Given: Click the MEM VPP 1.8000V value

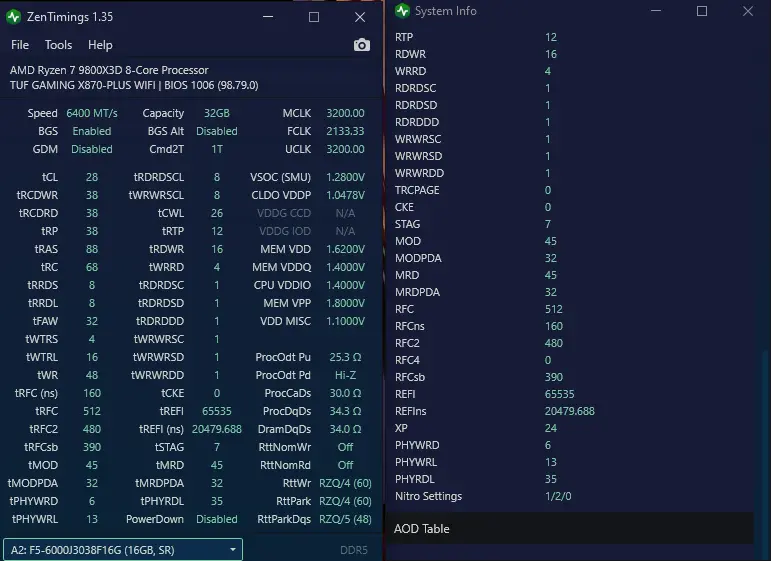Looking at the screenshot, I should coord(345,303).
